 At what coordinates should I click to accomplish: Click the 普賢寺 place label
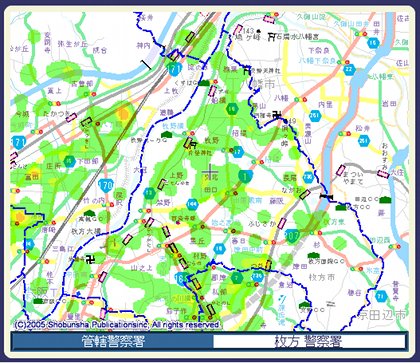coord(396,291)
